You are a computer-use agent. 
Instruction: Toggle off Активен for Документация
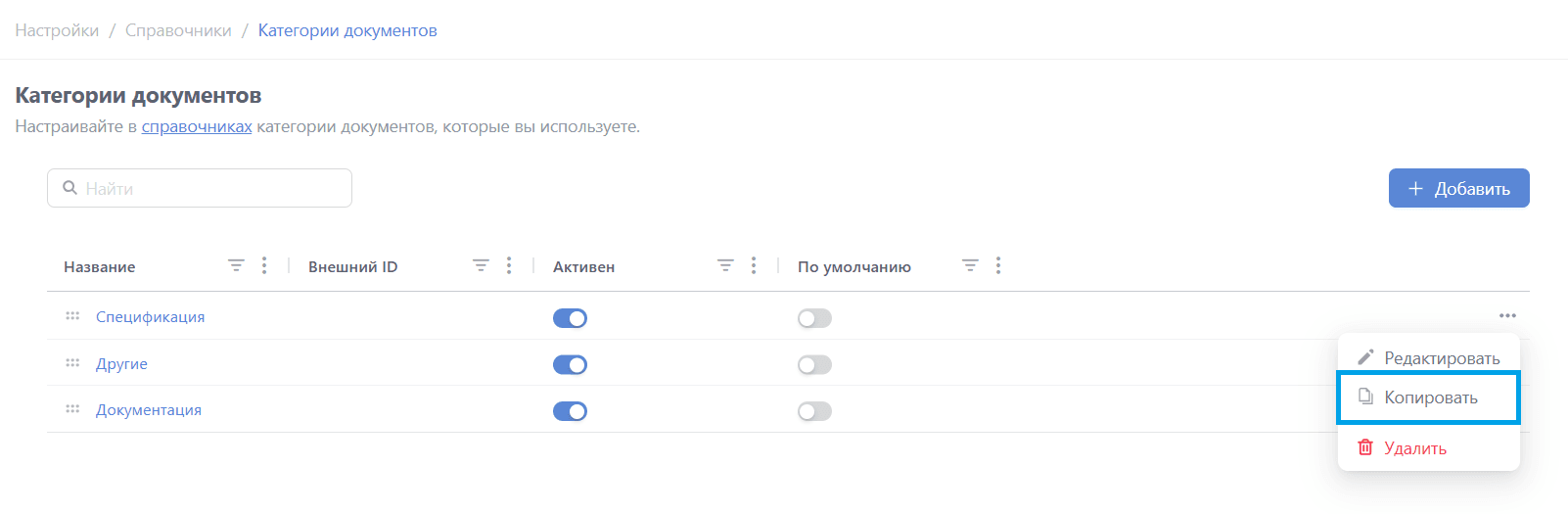click(x=570, y=411)
